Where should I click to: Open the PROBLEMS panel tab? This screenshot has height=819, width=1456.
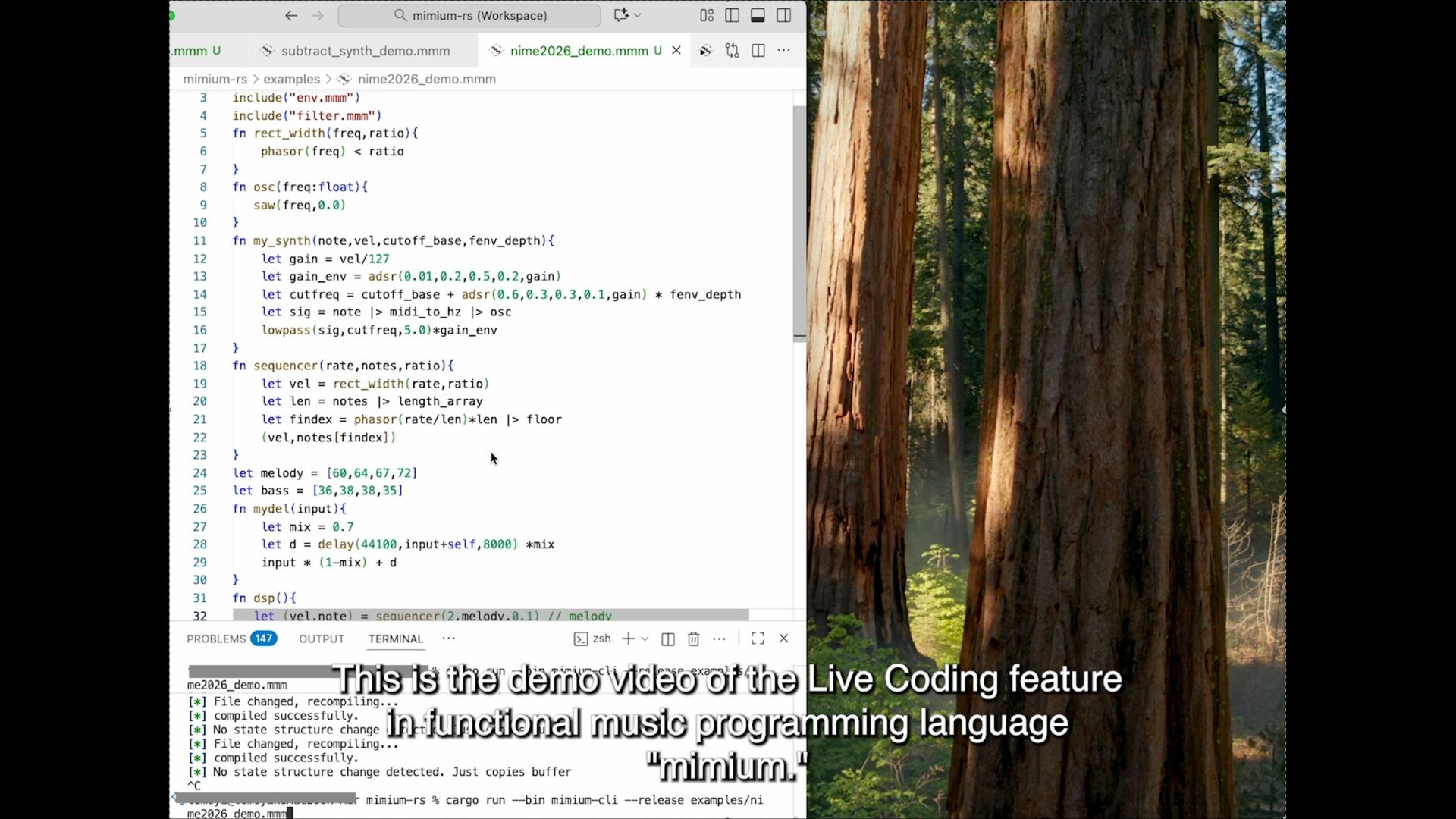click(x=216, y=639)
